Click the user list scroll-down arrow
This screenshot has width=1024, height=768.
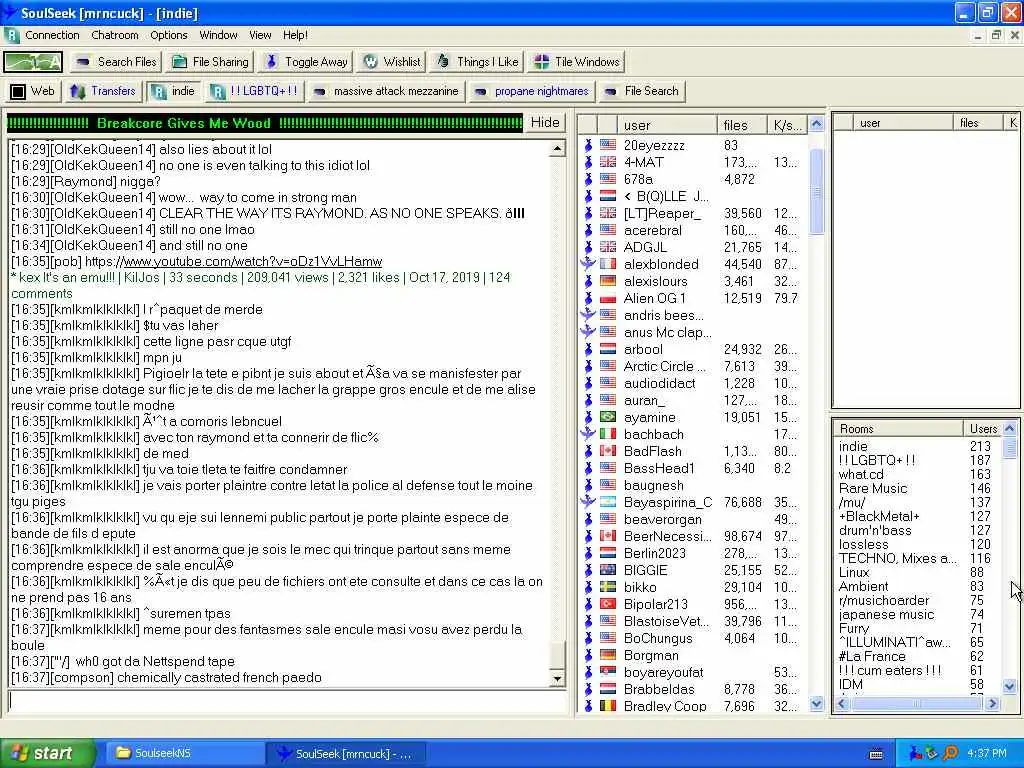click(x=816, y=704)
